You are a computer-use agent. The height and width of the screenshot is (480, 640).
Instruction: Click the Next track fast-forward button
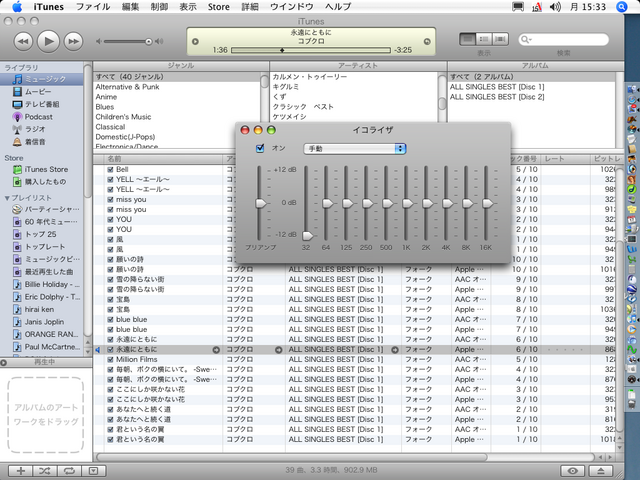[x=74, y=41]
